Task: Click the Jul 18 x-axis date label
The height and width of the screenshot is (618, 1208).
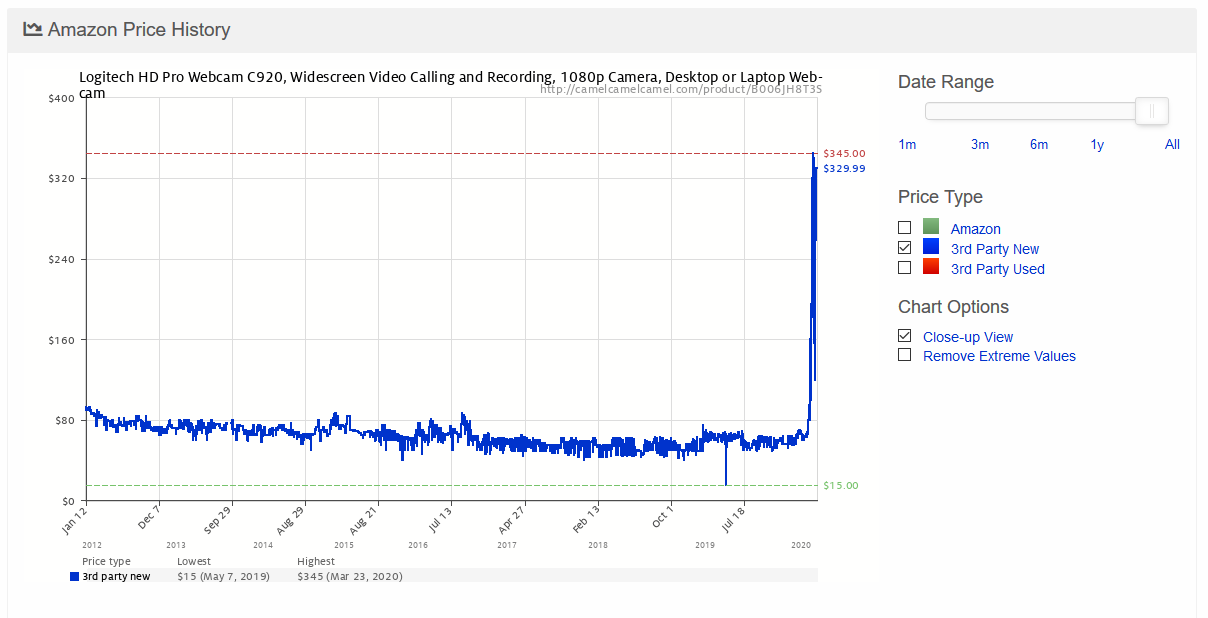Action: tap(732, 521)
